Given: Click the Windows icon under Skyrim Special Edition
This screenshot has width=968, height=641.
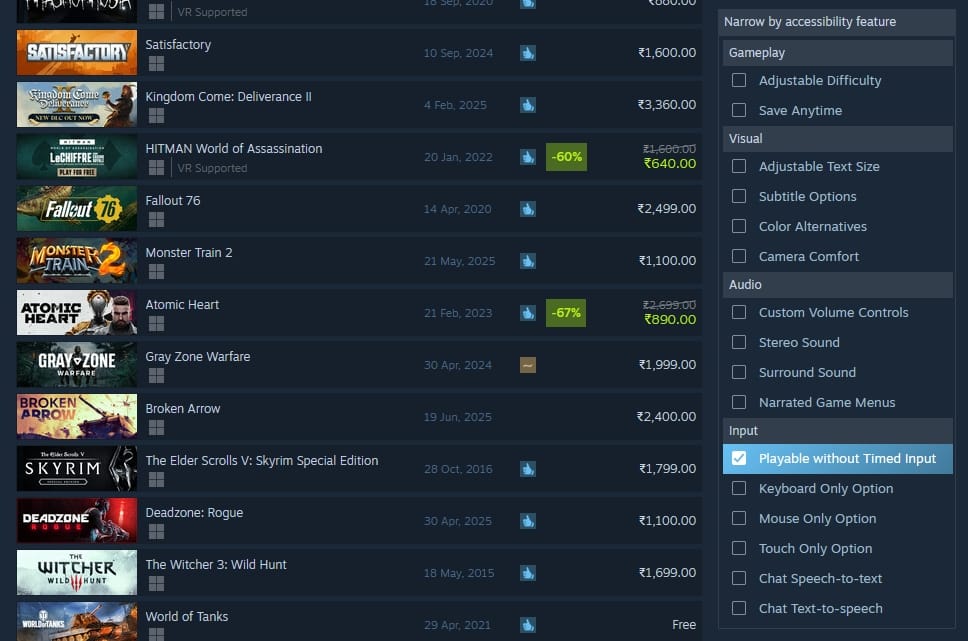Looking at the screenshot, I should [x=156, y=479].
